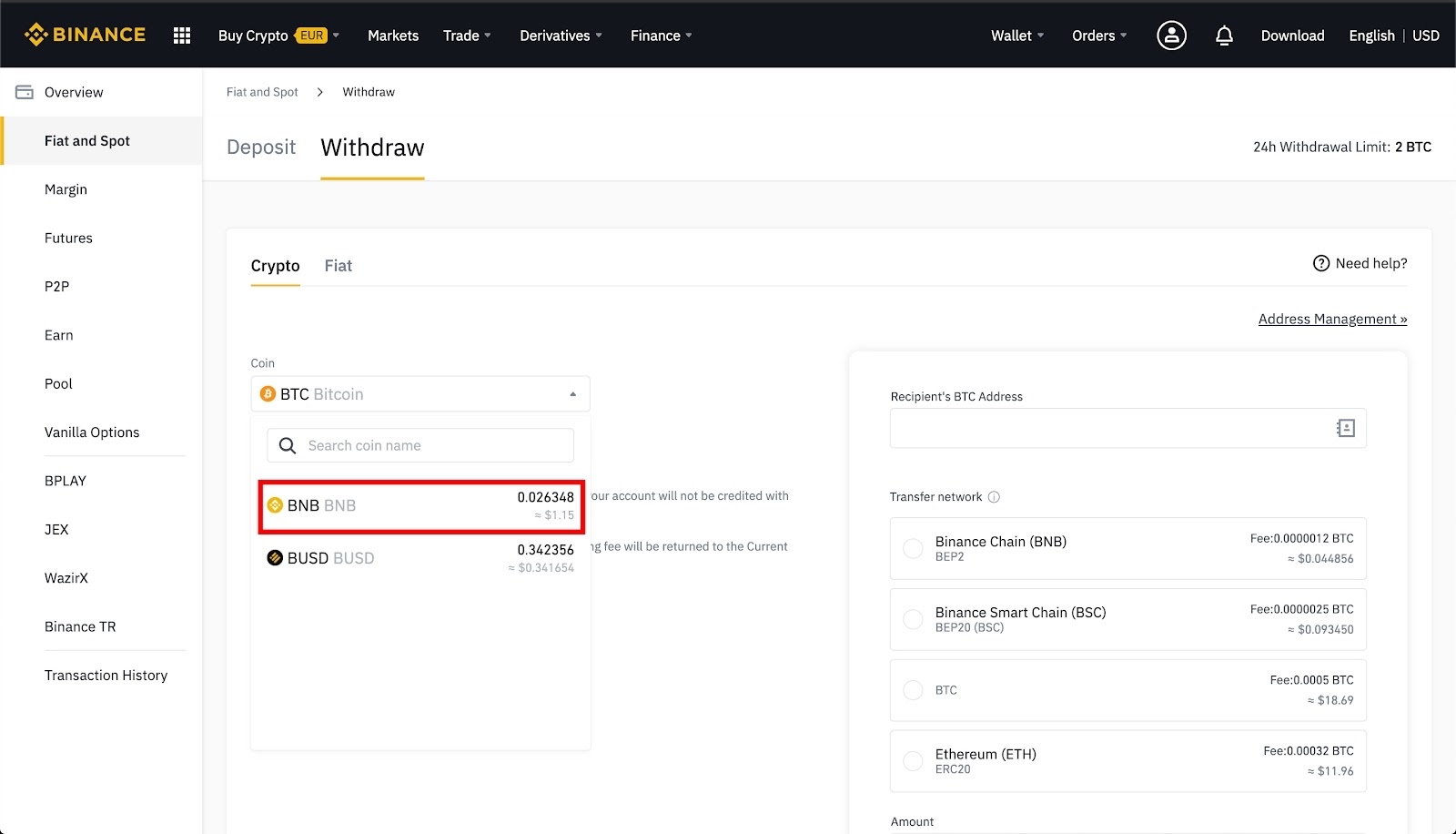Screen dimensions: 1456x834
Task: Expand the Wallet menu
Action: point(1016,36)
